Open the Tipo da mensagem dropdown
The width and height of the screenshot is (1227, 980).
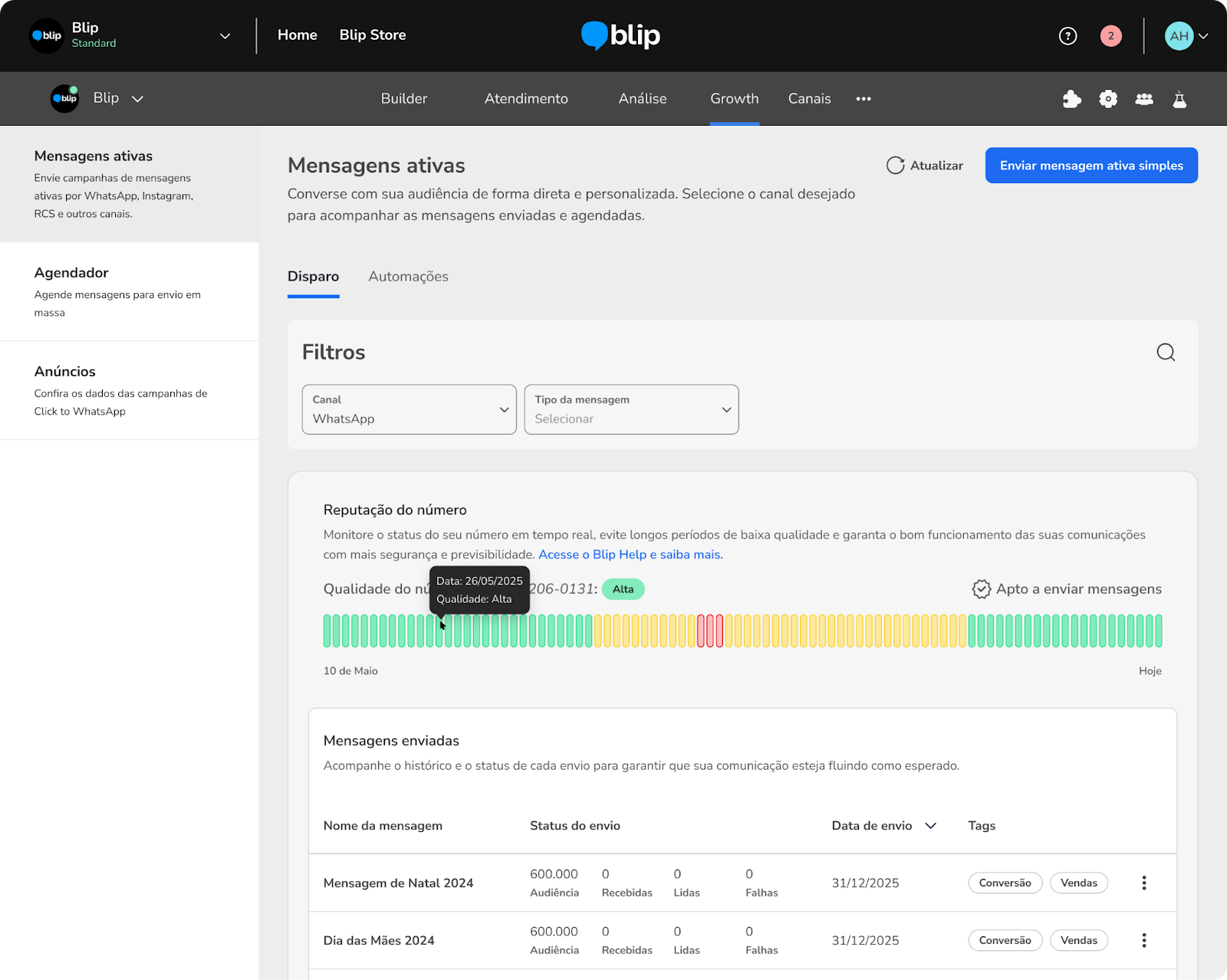631,409
